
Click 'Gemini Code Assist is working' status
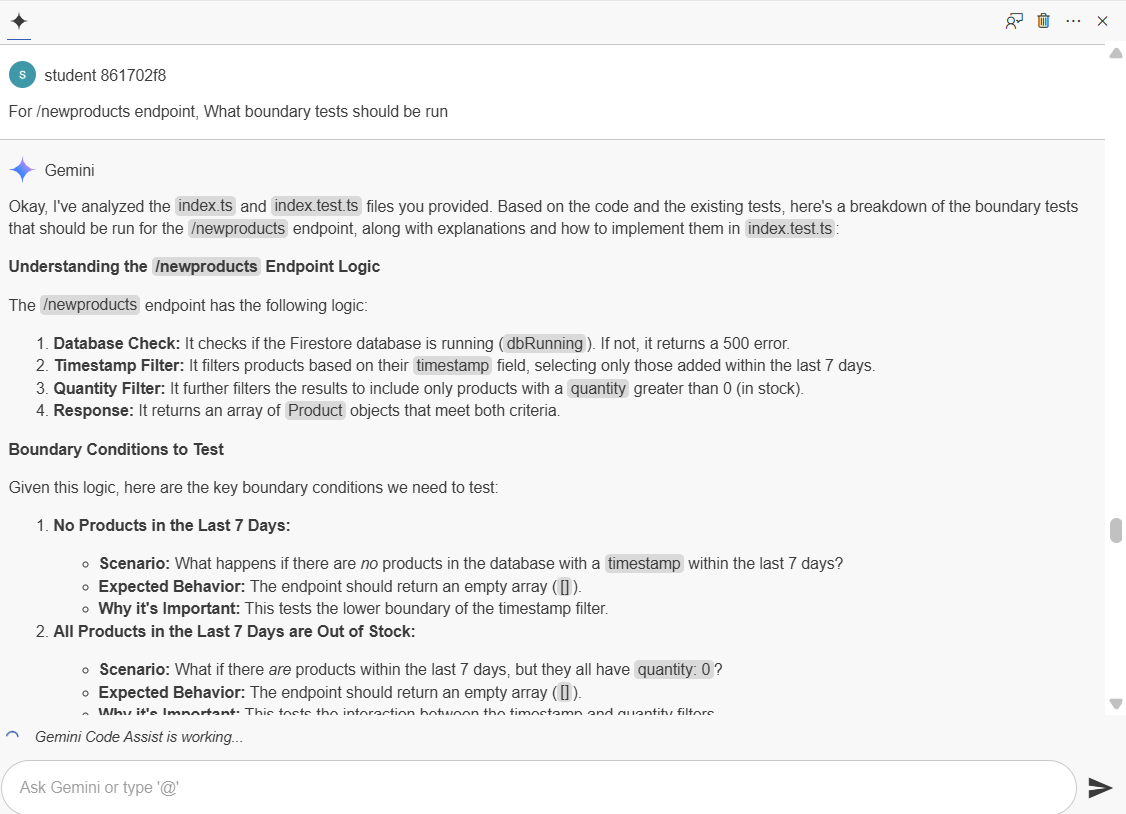click(139, 737)
